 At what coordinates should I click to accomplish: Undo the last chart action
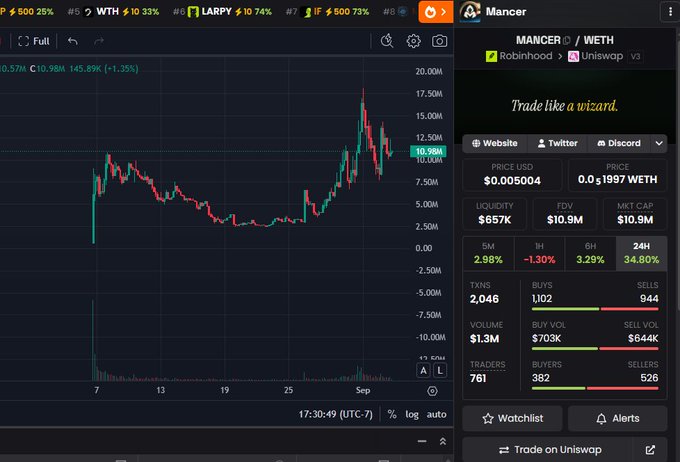pyautogui.click(x=72, y=41)
